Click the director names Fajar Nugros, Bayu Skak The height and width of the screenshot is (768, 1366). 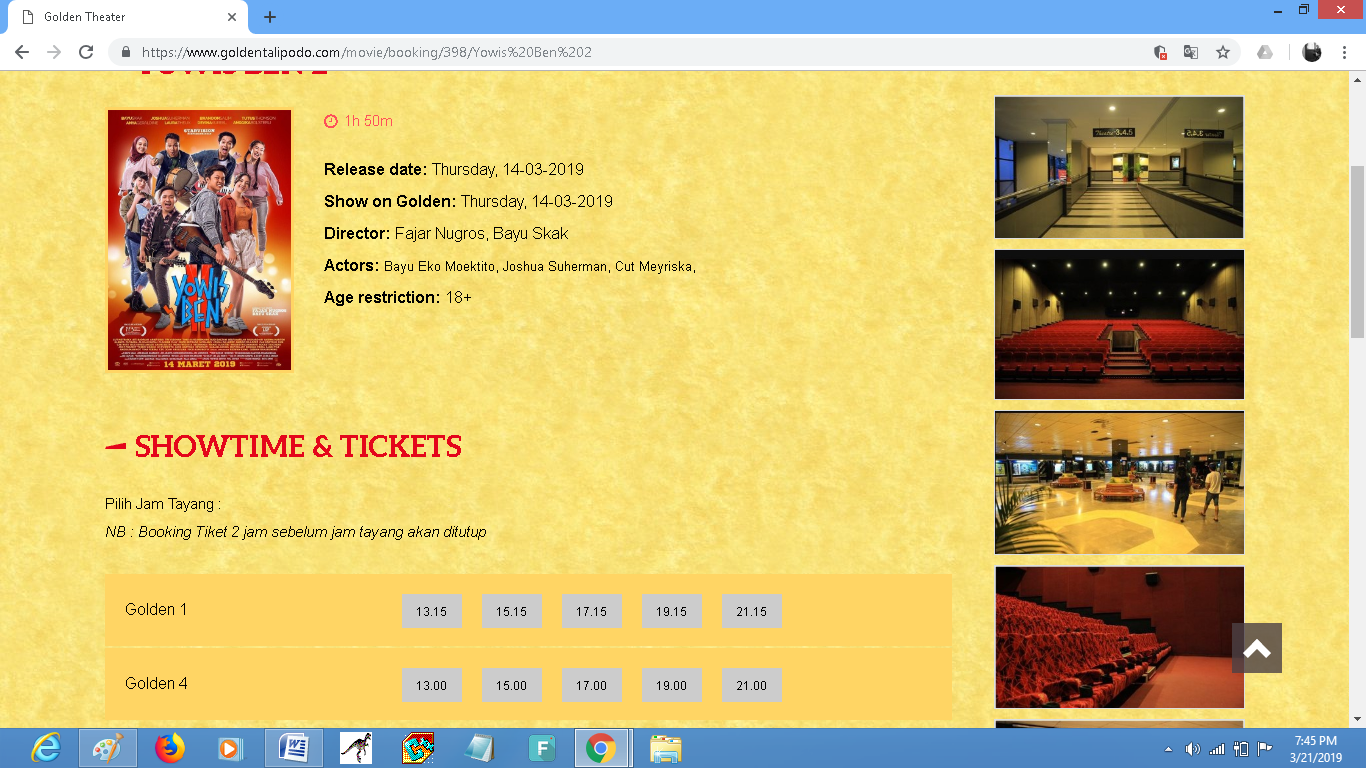(x=481, y=233)
